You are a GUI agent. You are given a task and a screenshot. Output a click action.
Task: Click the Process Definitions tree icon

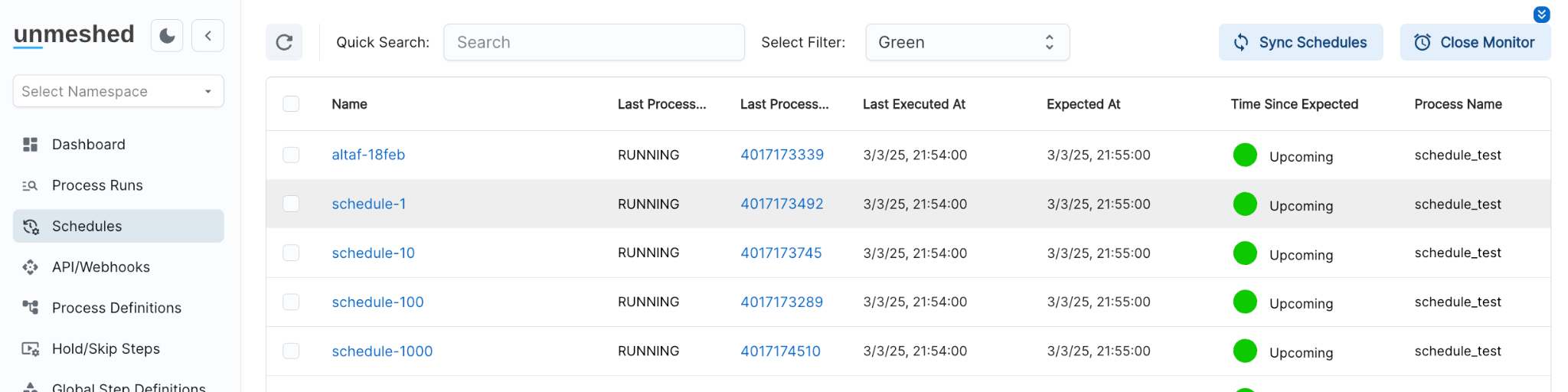tap(31, 308)
